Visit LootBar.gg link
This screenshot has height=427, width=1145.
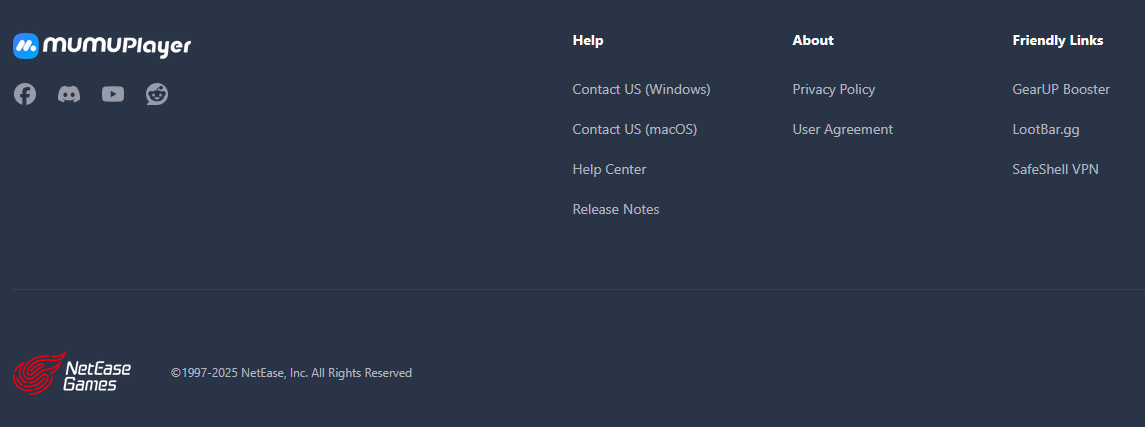tap(1046, 129)
